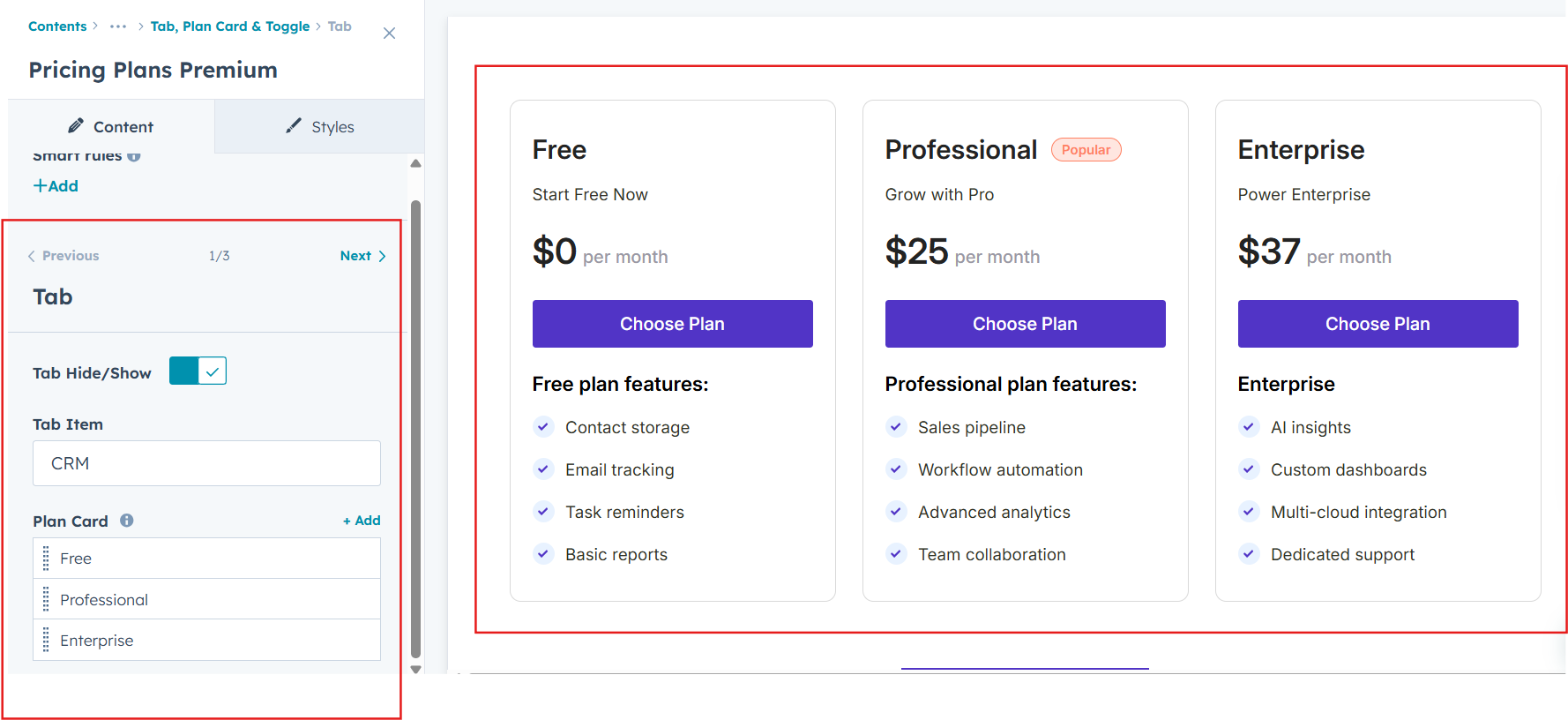Go to Next tab item
The height and width of the screenshot is (720, 1568).
(362, 256)
